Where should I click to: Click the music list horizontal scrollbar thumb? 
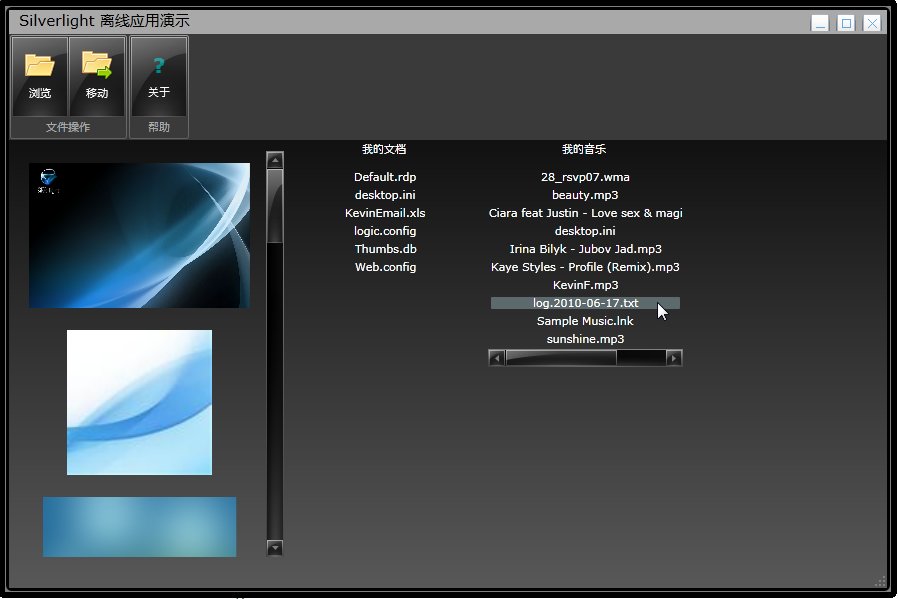coord(561,358)
